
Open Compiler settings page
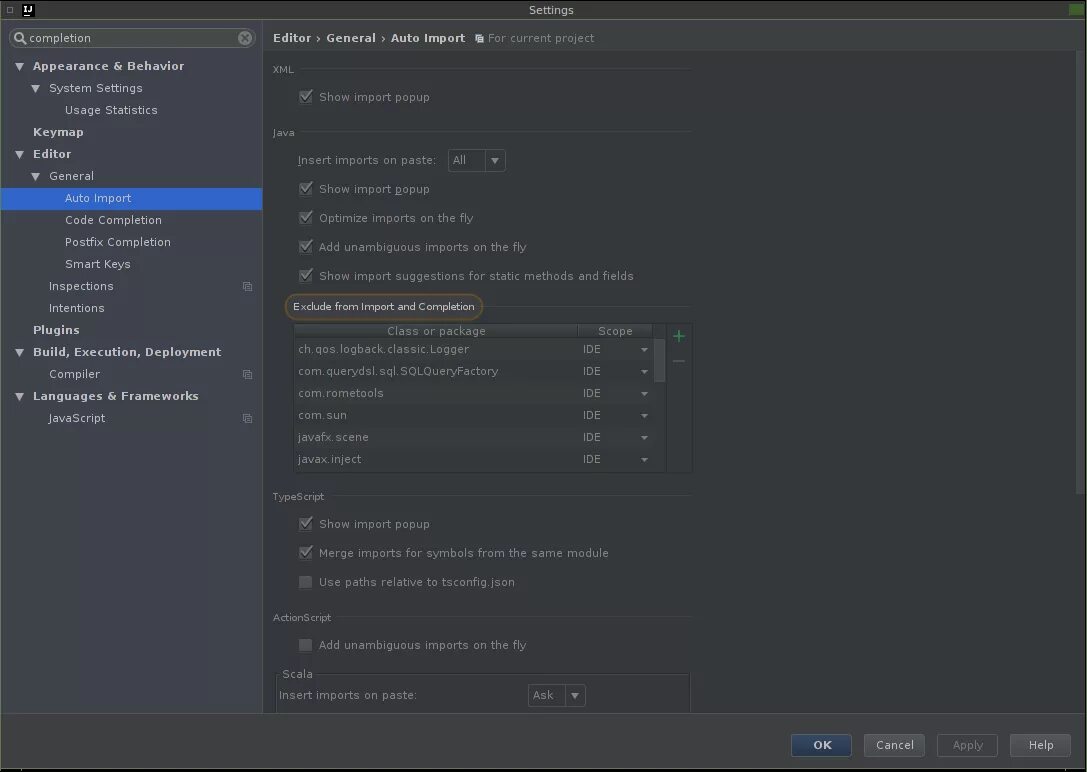[x=74, y=374]
